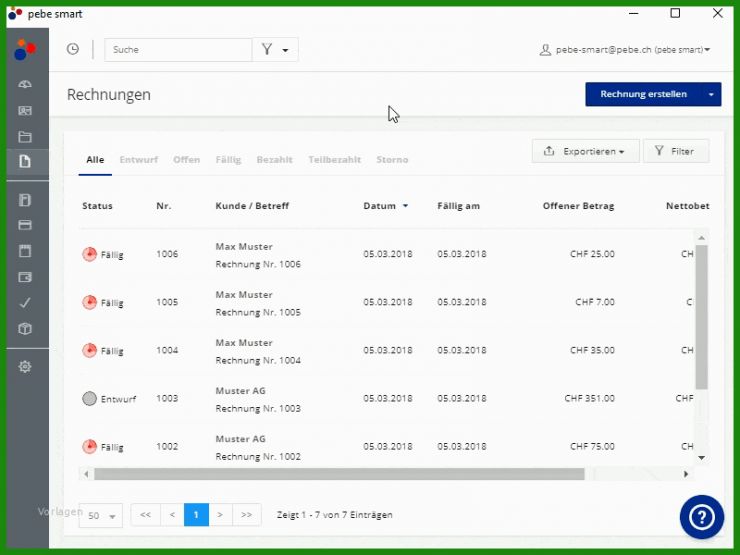Click the horizontal scrollbar under the table
The height and width of the screenshot is (555, 740).
tap(340, 474)
